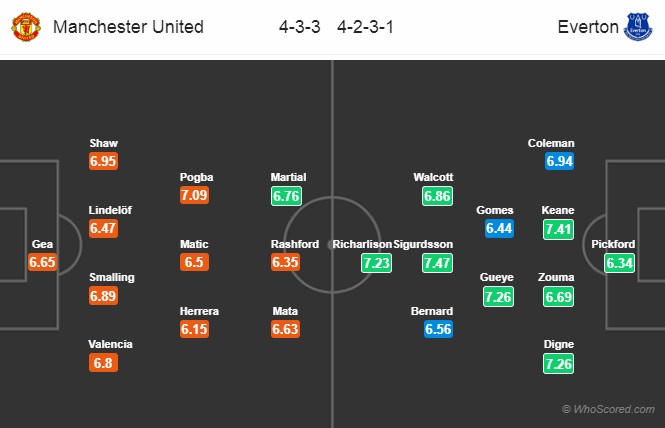665x428 pixels.
Task: Click the 4-3-3 formation label
Action: coord(299,27)
